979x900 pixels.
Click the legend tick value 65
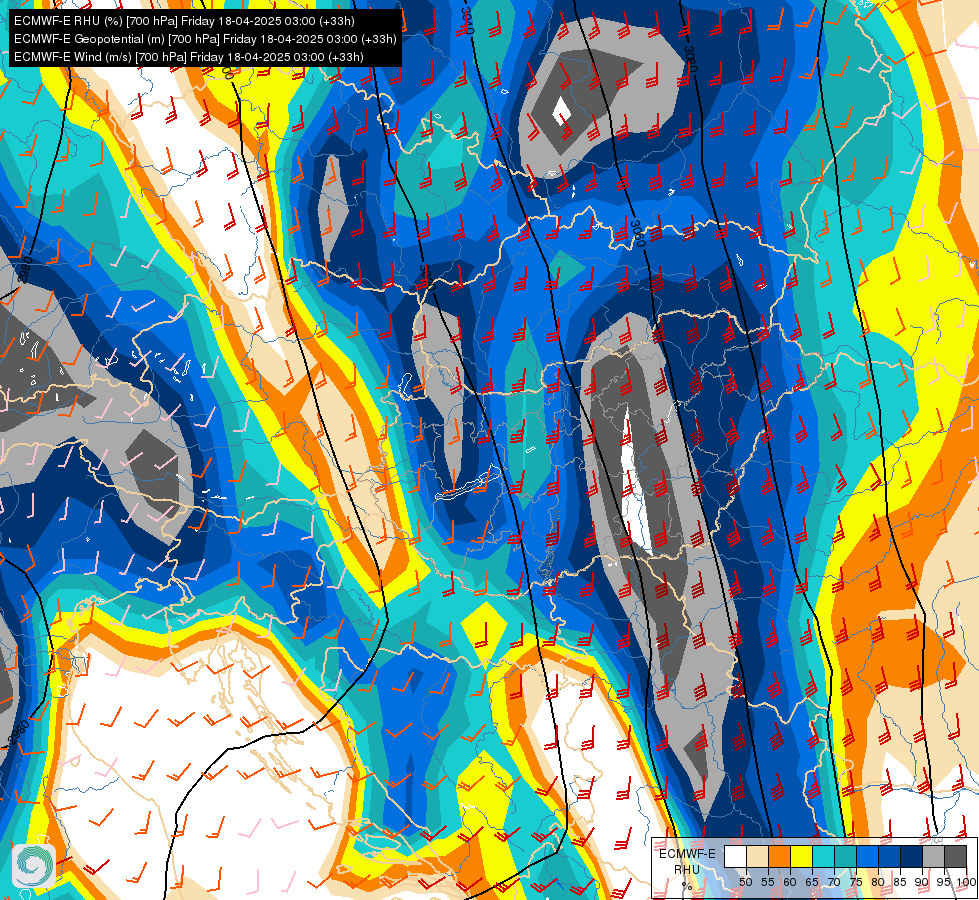(812, 882)
